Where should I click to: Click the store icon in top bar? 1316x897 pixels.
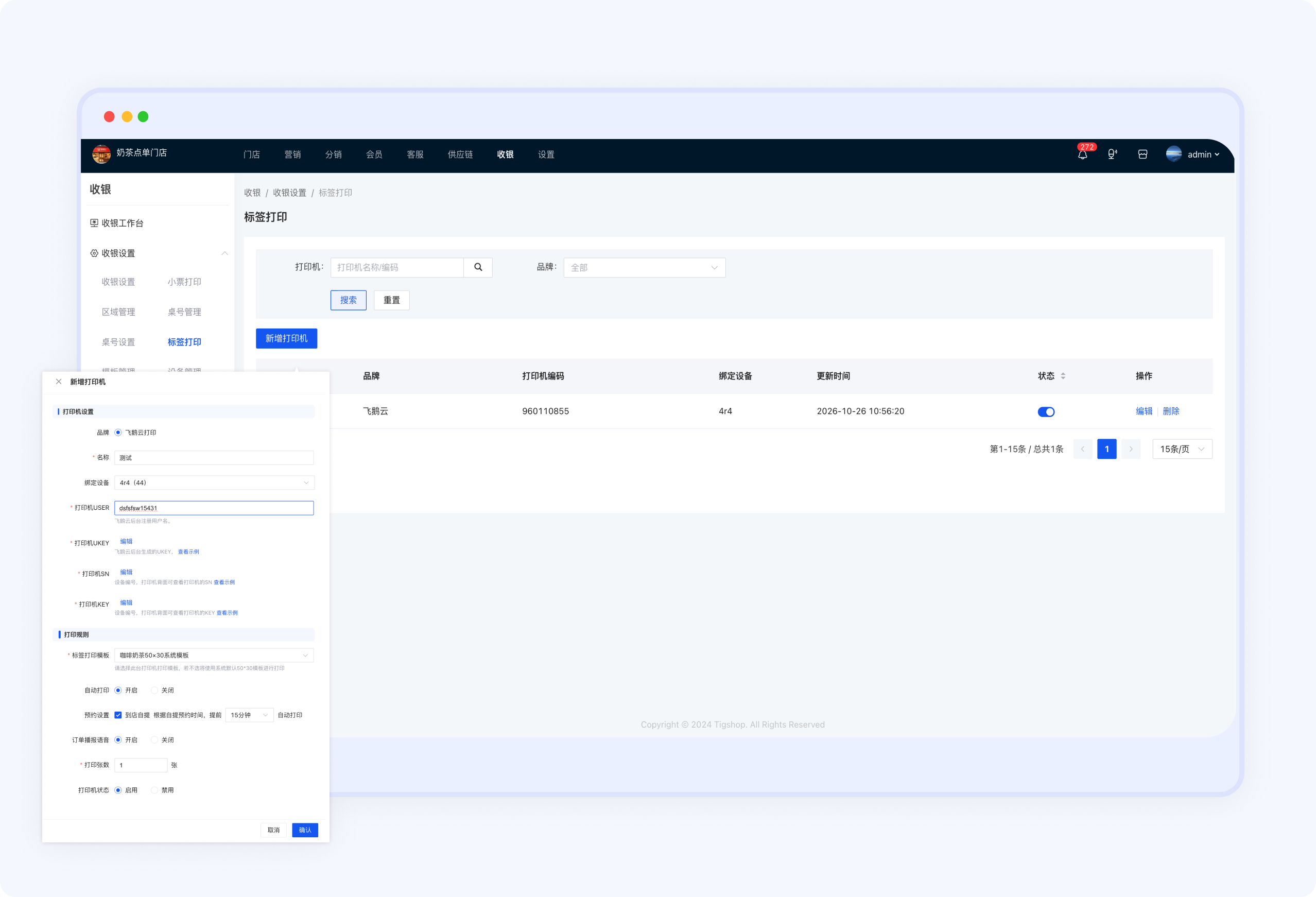1142,154
